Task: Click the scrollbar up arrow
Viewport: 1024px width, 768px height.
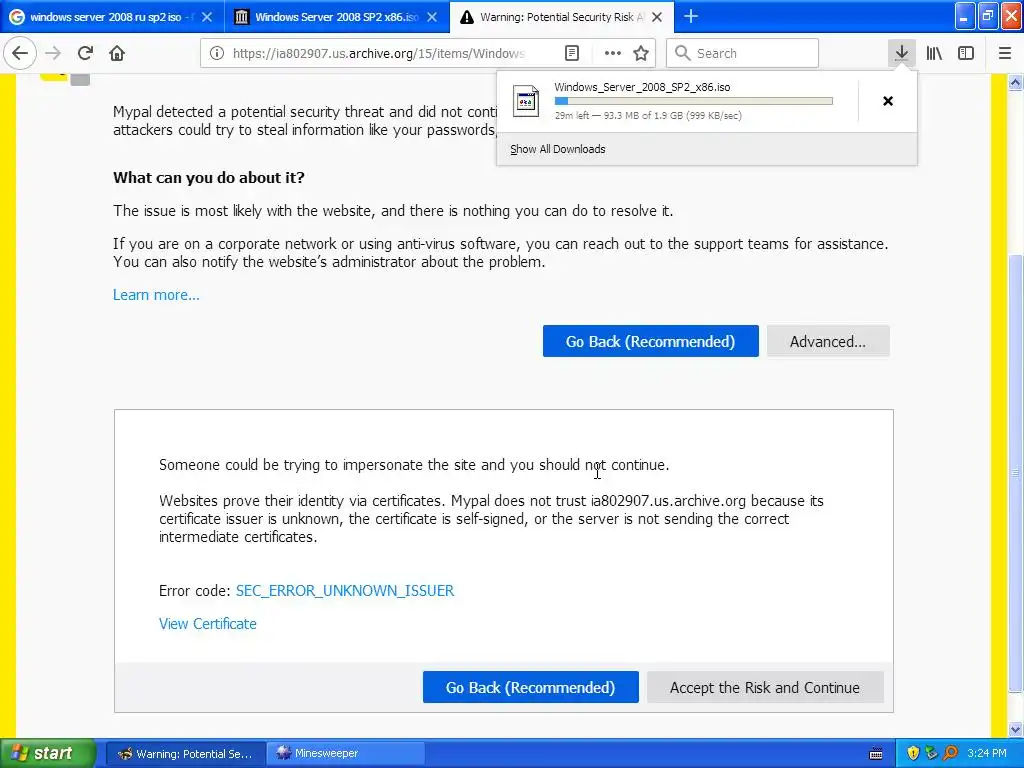Action: click(x=1015, y=82)
